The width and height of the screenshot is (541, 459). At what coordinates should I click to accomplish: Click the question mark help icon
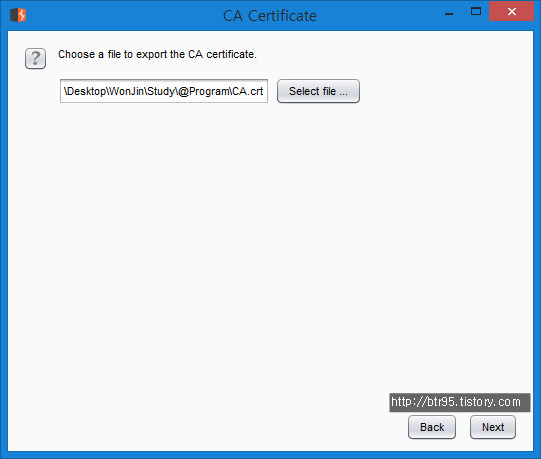pyautogui.click(x=35, y=58)
